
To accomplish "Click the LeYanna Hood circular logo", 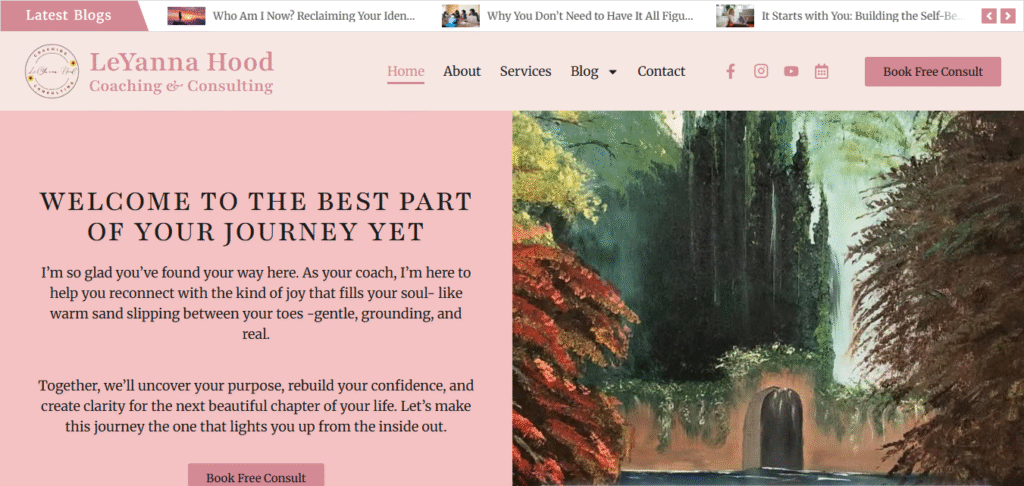I will point(52,71).
